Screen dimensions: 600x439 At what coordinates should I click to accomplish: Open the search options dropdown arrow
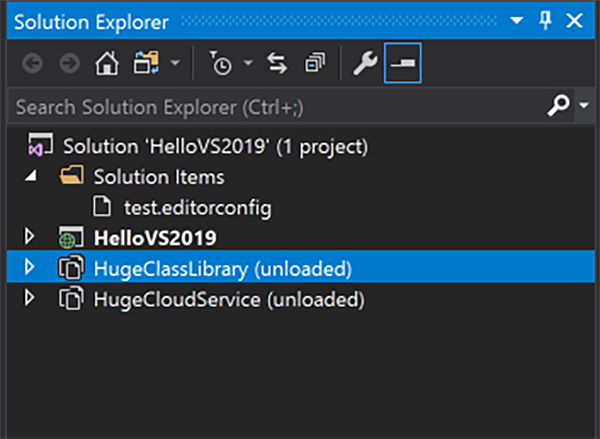click(x=584, y=105)
